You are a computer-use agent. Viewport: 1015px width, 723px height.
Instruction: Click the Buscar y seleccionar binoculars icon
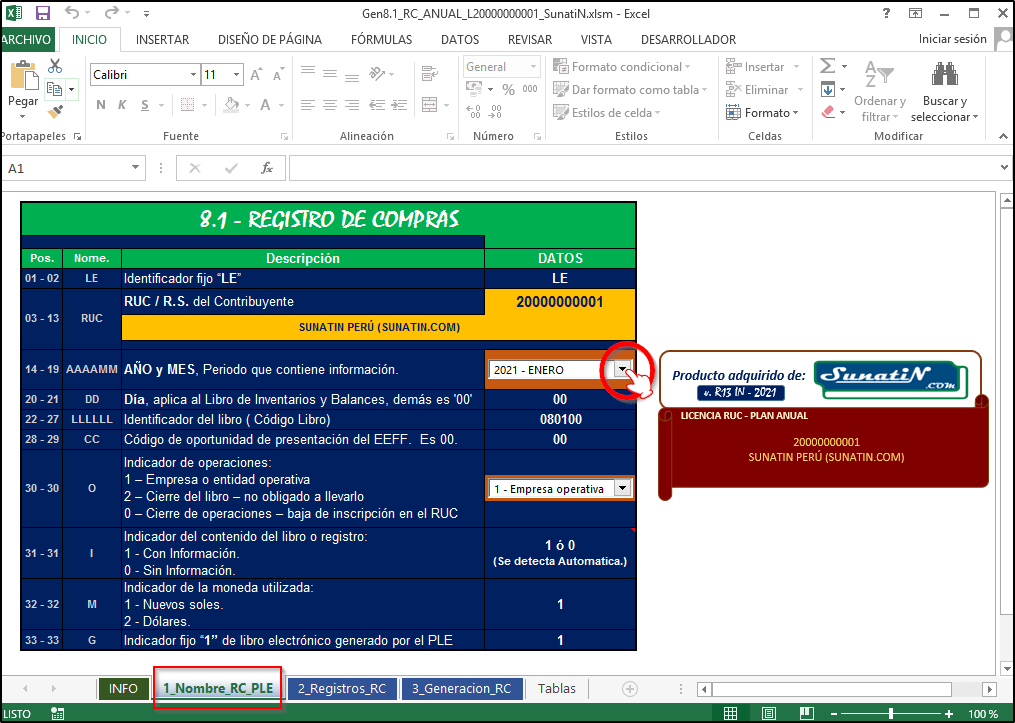coord(944,76)
